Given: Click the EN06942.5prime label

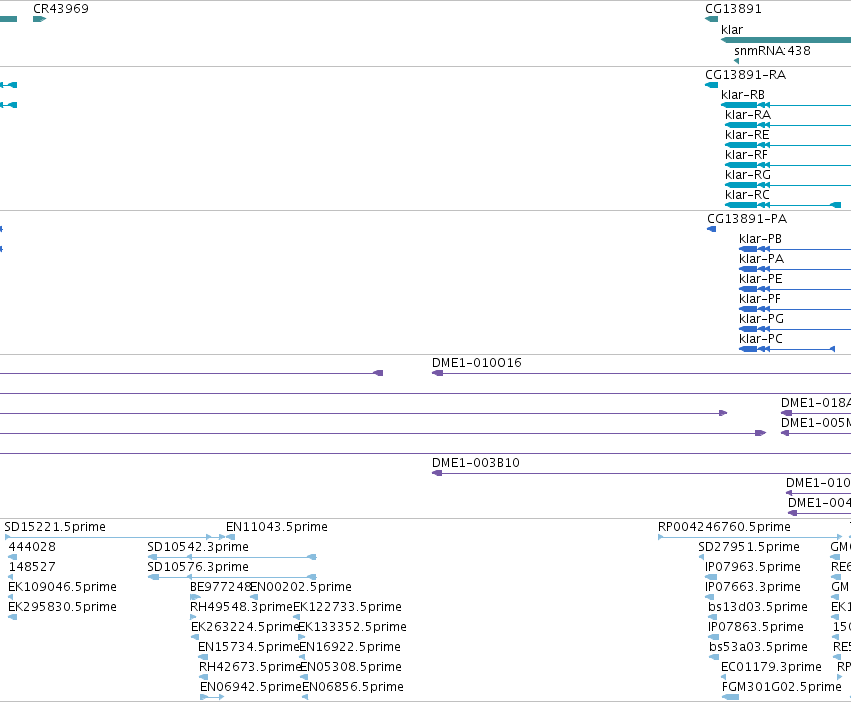Looking at the screenshot, I should click(251, 687).
